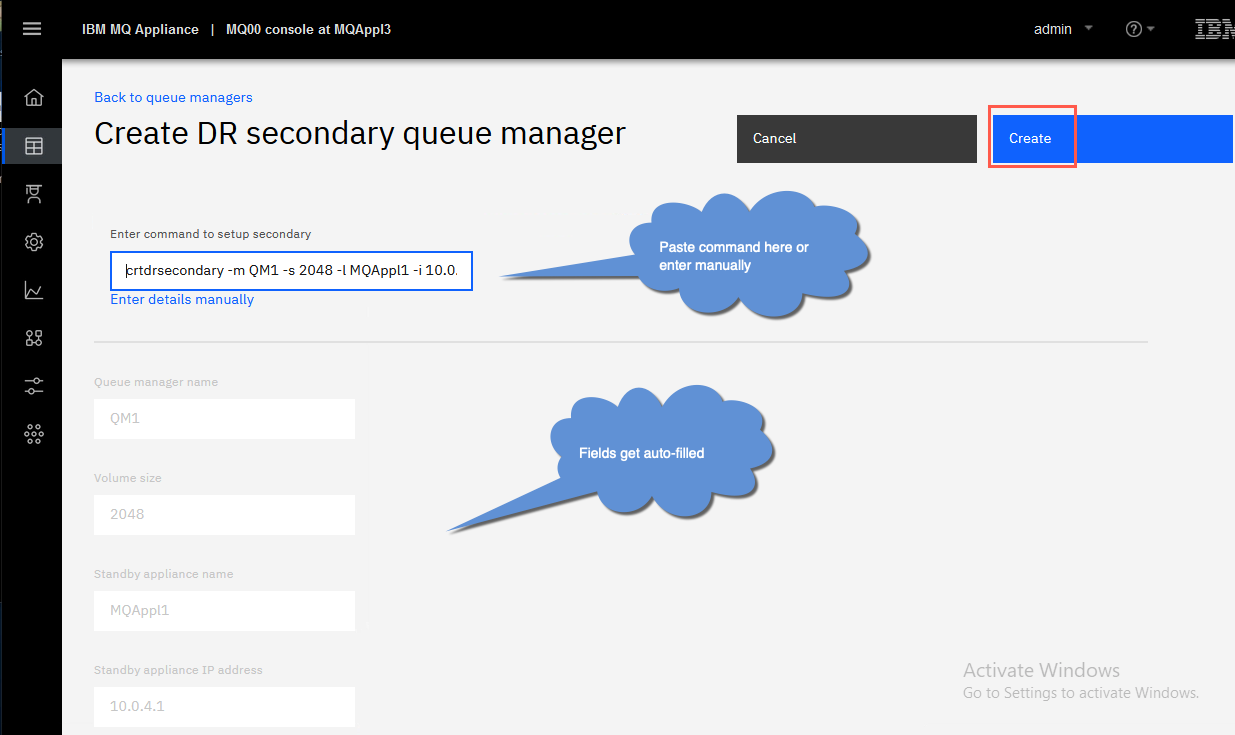
Task: Open the dots cluster sidebar icon
Action: point(34,434)
